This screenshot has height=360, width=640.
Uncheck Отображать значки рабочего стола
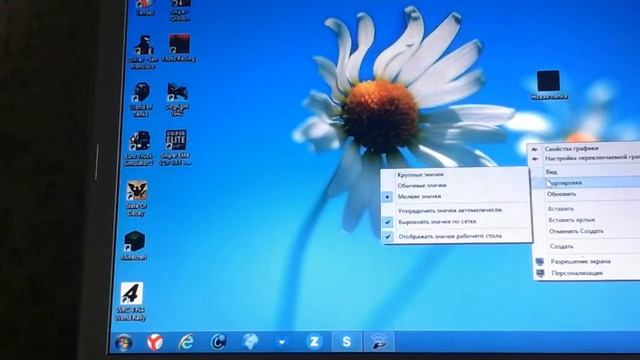click(x=456, y=236)
